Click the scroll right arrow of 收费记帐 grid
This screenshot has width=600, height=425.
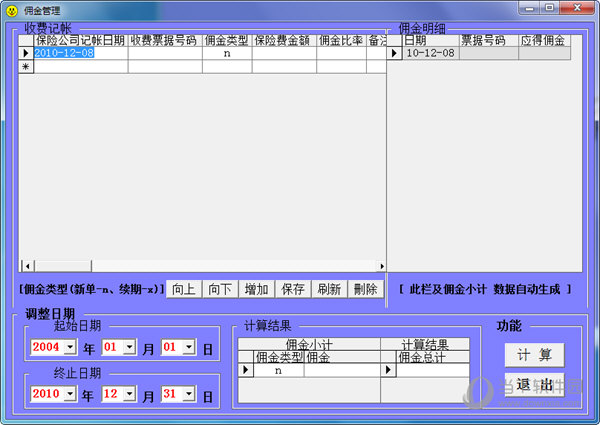[382, 265]
